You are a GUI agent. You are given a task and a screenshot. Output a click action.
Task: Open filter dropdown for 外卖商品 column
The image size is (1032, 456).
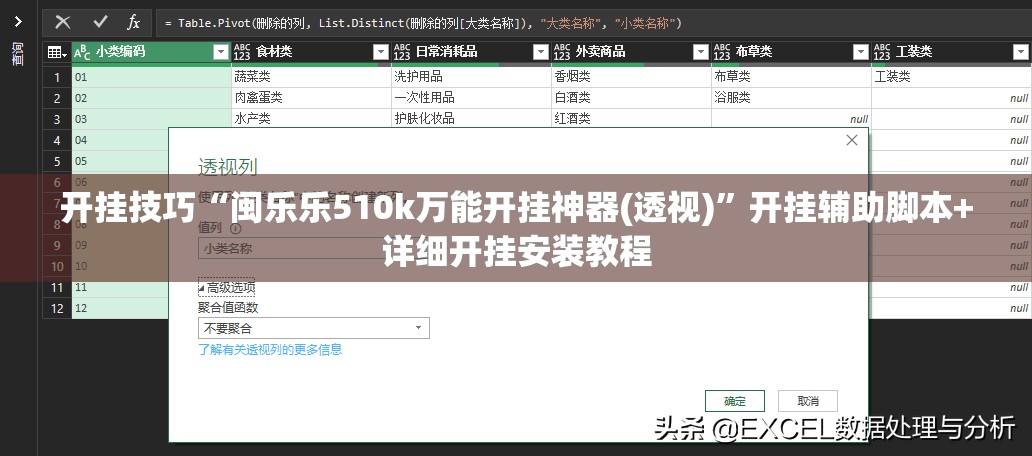point(700,52)
